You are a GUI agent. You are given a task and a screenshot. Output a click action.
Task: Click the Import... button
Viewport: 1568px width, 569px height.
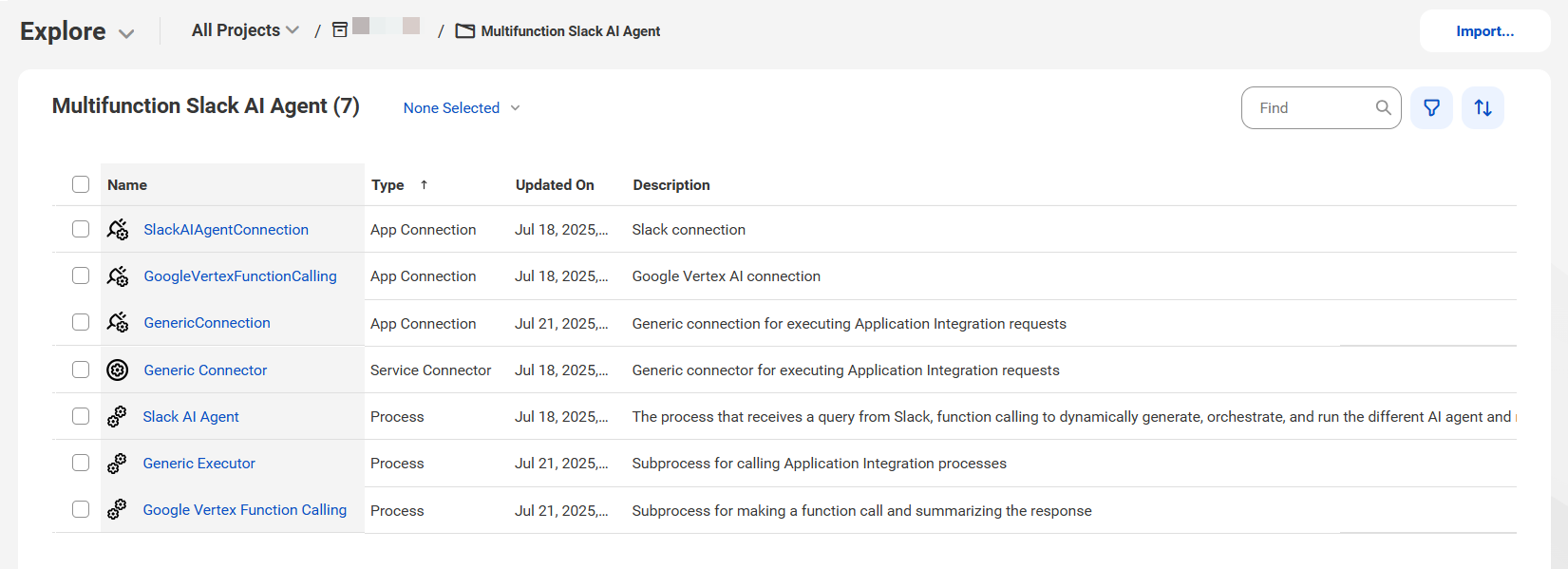(1484, 31)
